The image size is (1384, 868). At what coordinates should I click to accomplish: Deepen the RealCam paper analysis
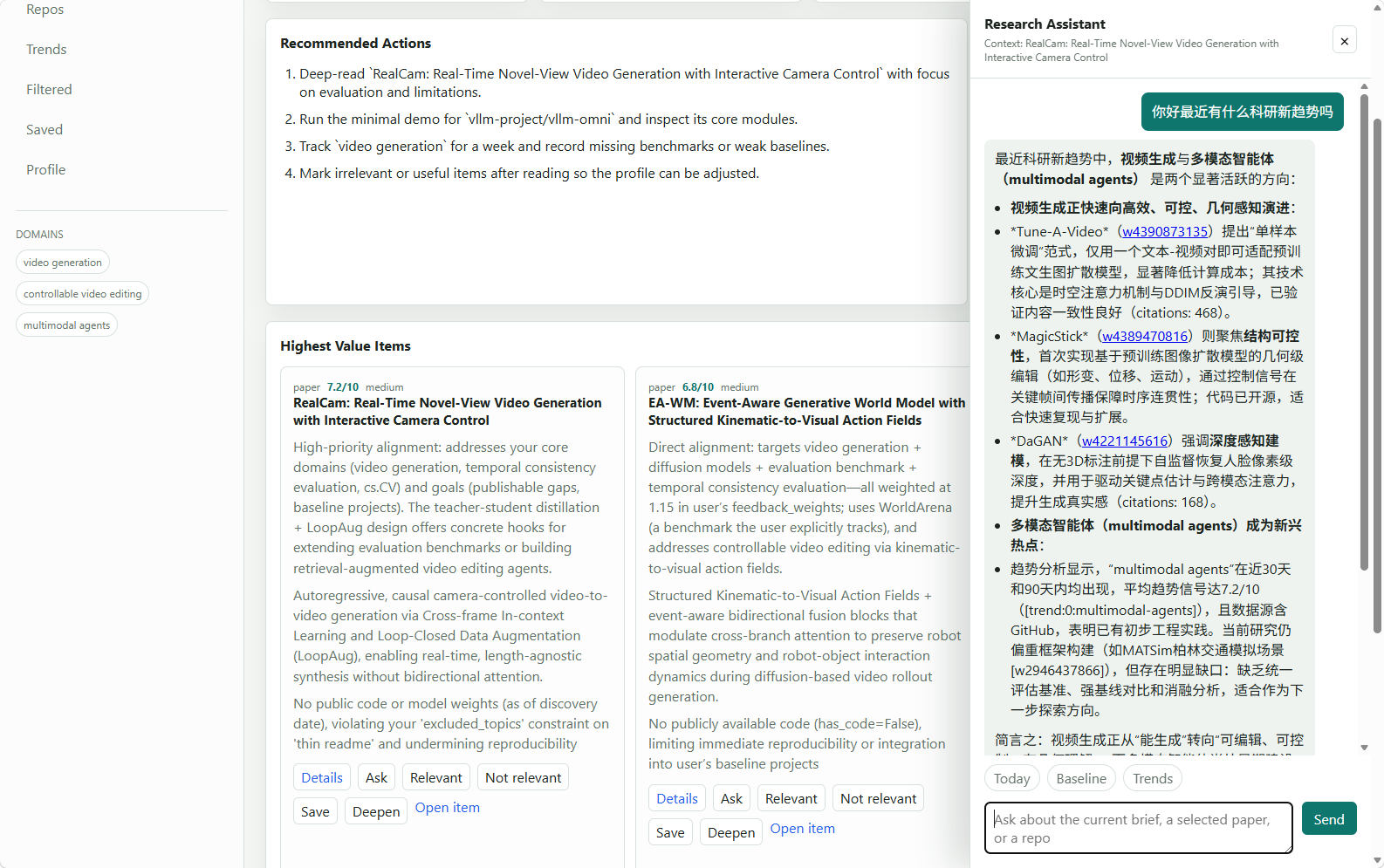click(376, 811)
